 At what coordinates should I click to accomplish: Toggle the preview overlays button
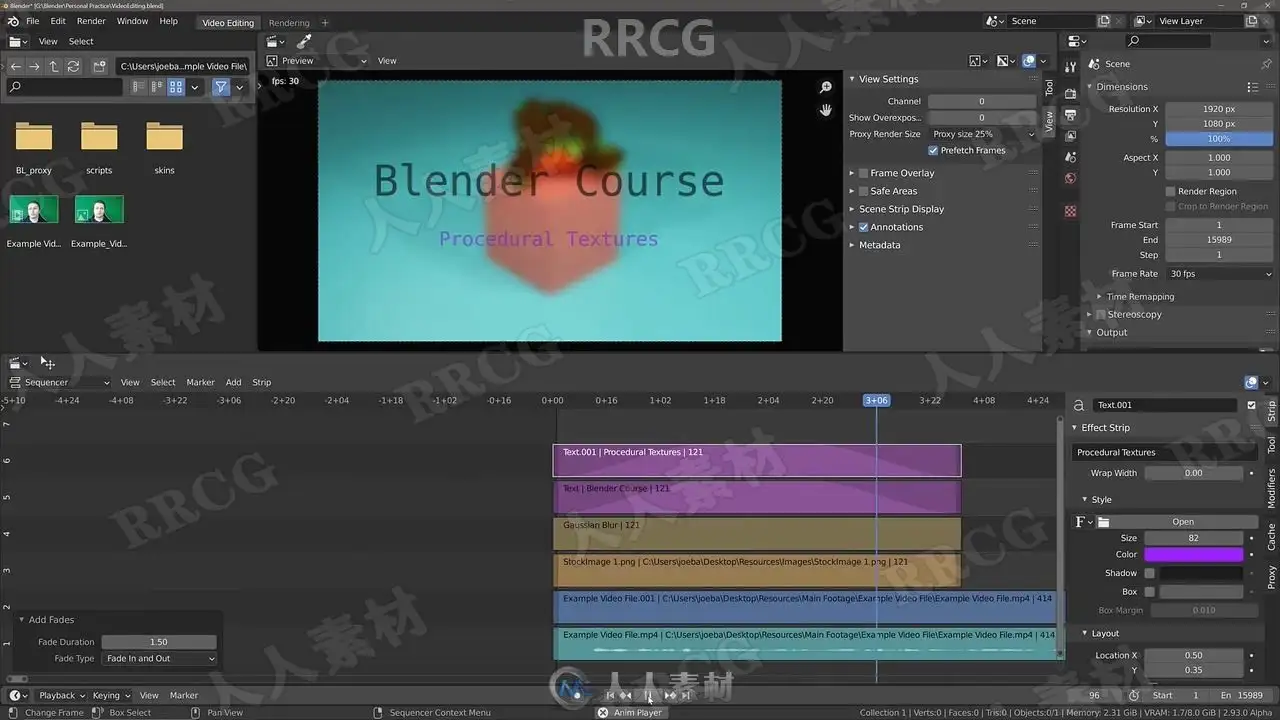pos(1029,61)
